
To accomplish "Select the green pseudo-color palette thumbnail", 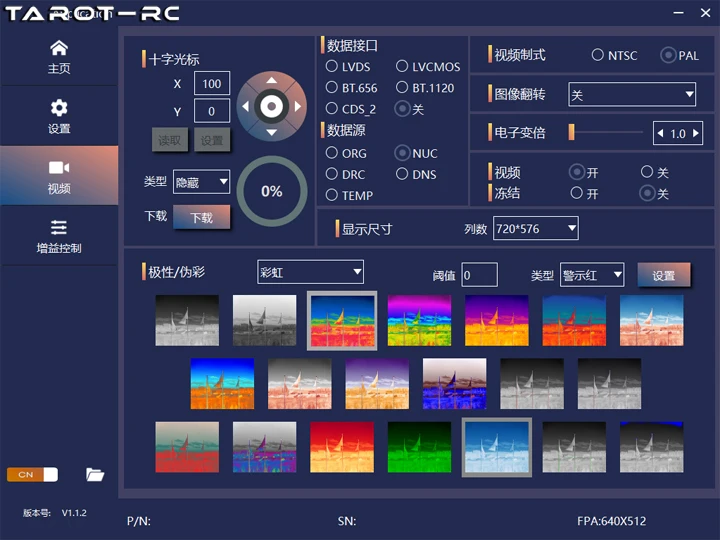I will coord(419,446).
